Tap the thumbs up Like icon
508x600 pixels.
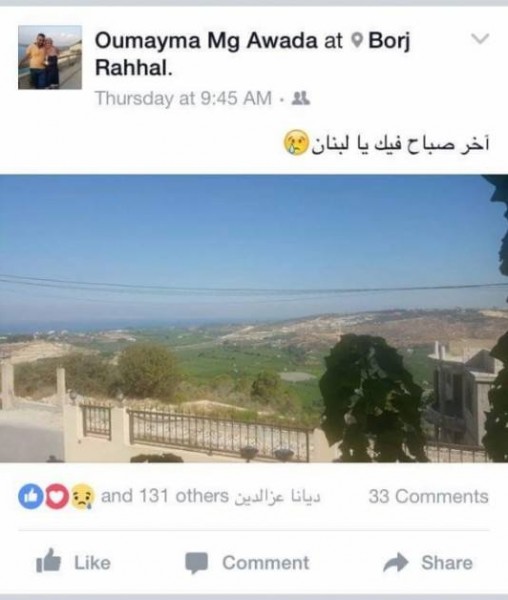point(48,561)
